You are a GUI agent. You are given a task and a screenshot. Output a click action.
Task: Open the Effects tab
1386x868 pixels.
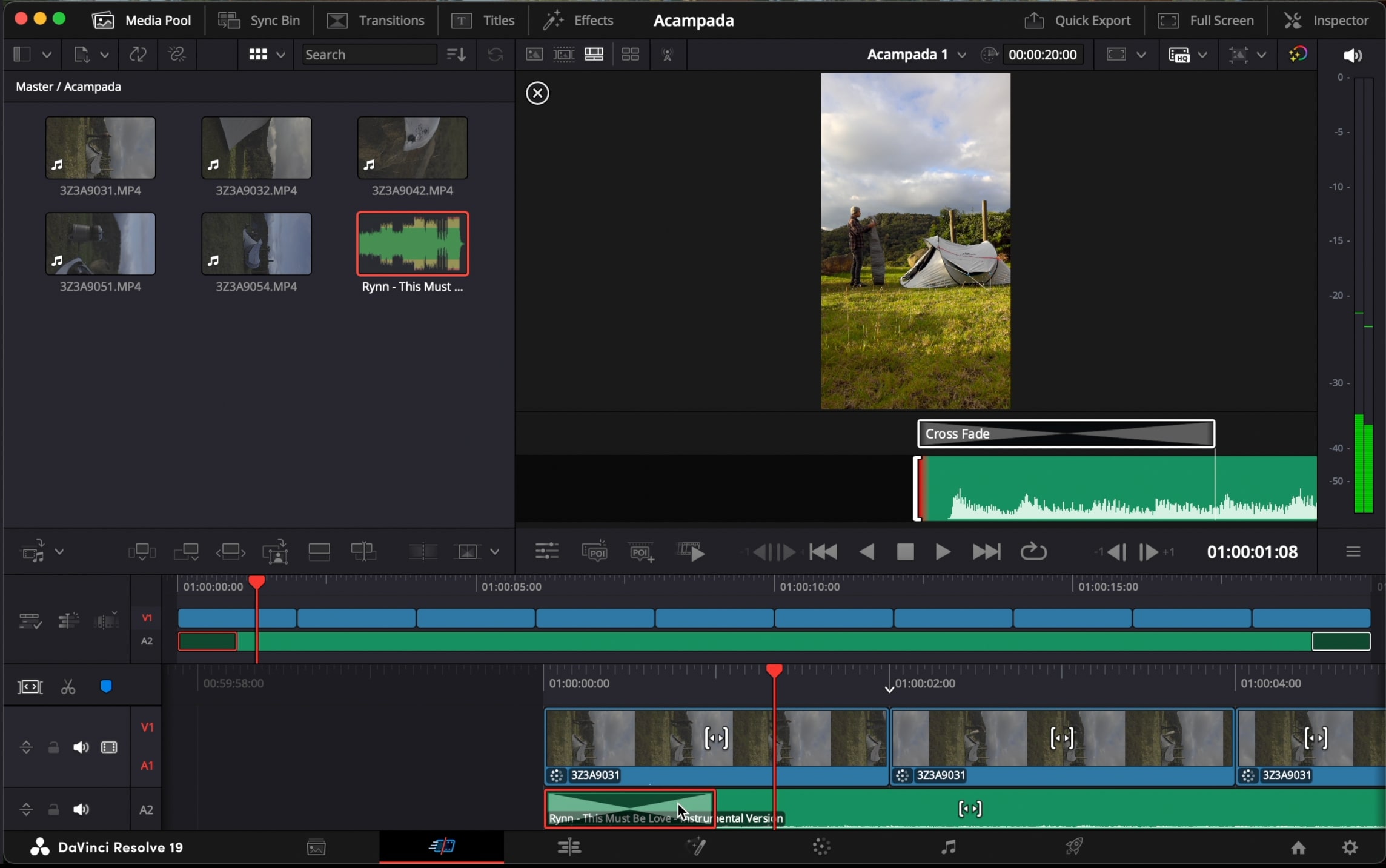(578, 21)
